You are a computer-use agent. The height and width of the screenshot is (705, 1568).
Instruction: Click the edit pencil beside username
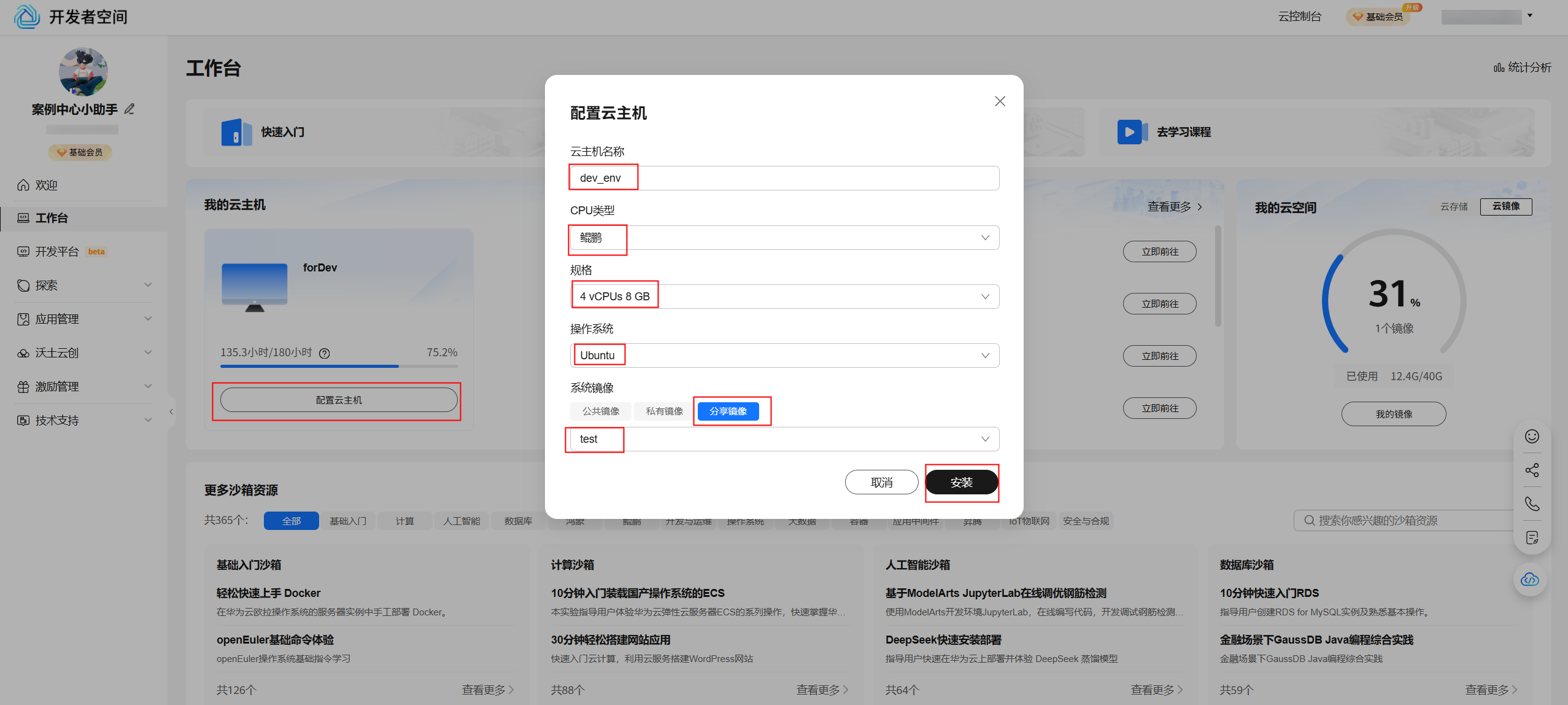coord(129,109)
